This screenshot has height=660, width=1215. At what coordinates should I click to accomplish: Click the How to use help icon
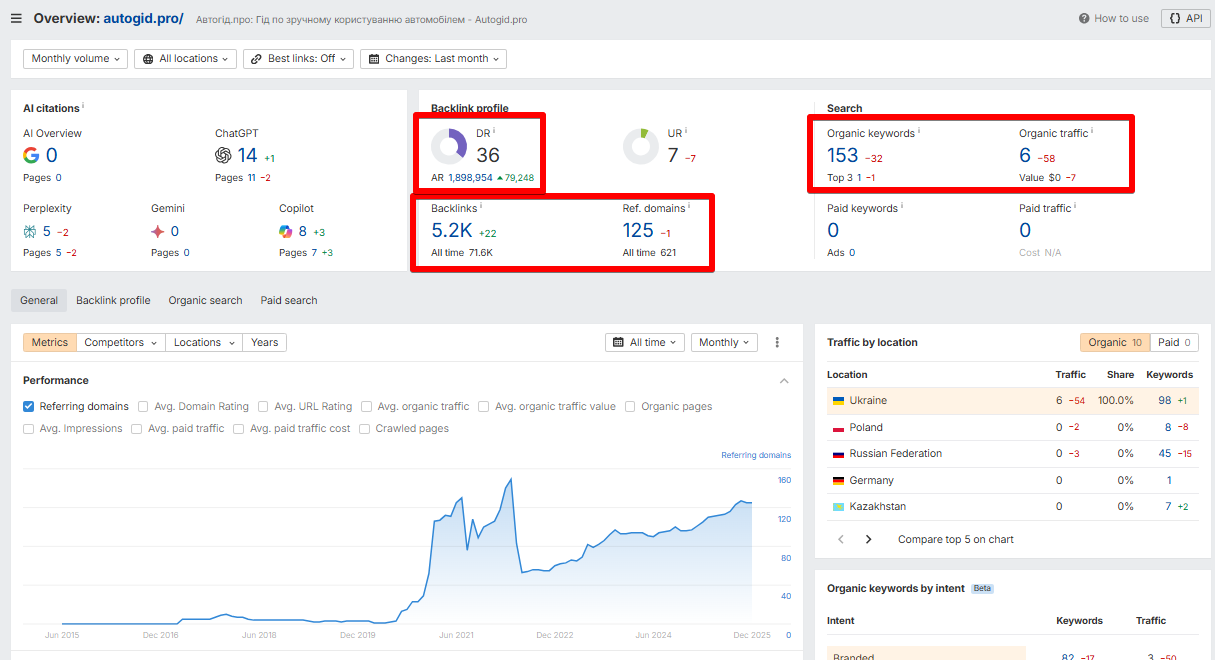coord(1084,19)
